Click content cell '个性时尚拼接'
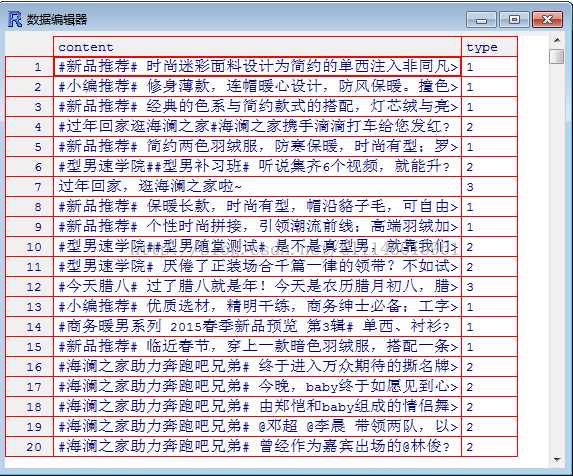 [257, 227]
